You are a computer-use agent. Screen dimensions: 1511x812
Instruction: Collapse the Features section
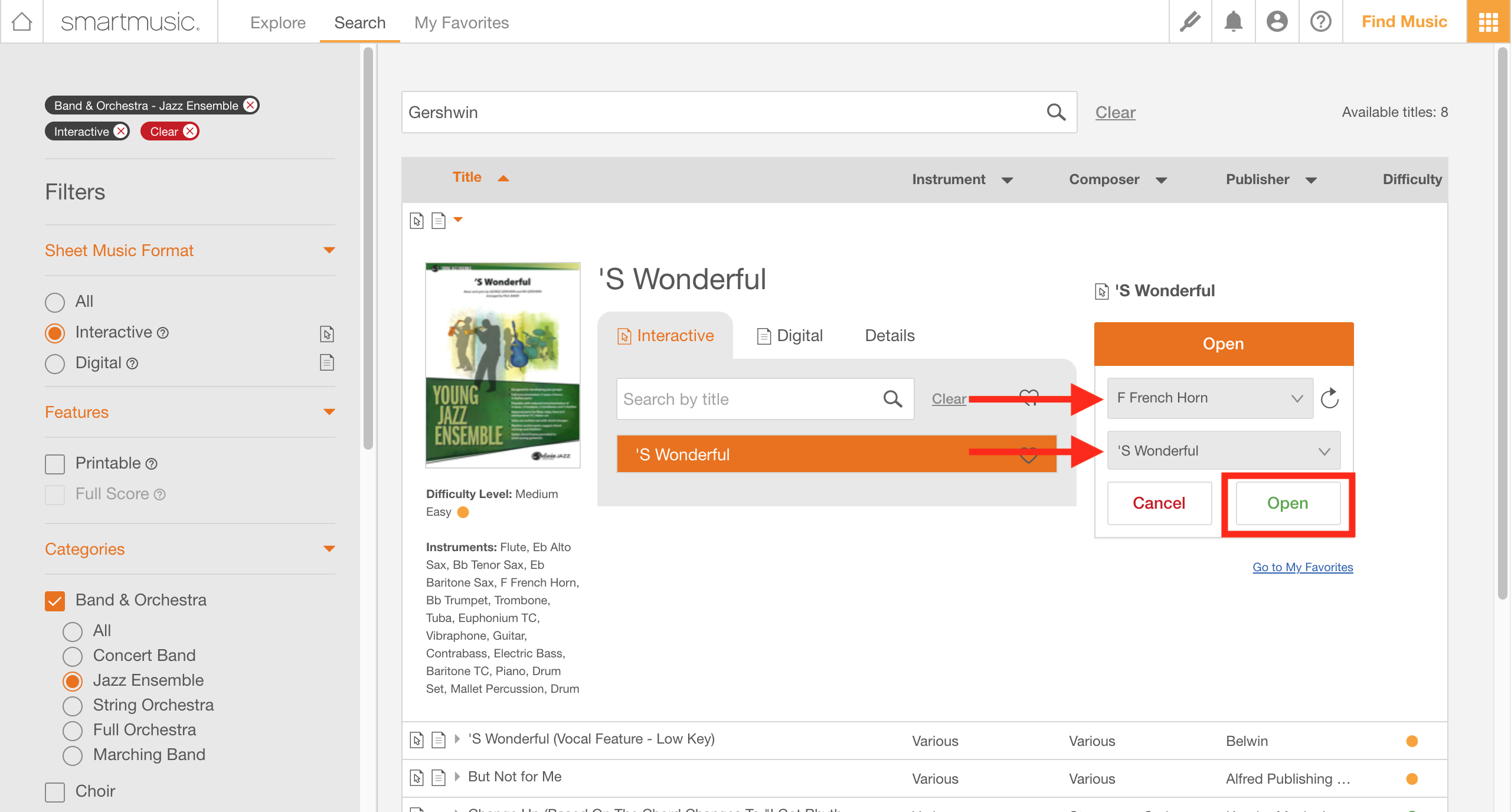click(329, 412)
